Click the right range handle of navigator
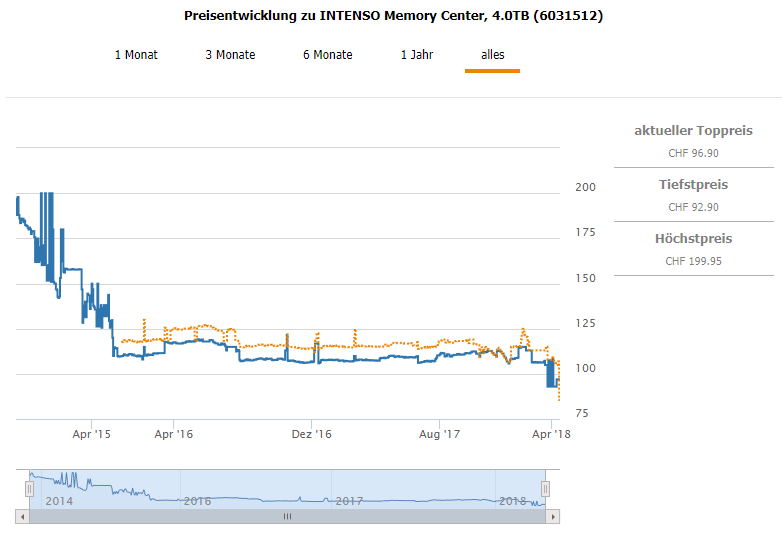 point(546,488)
